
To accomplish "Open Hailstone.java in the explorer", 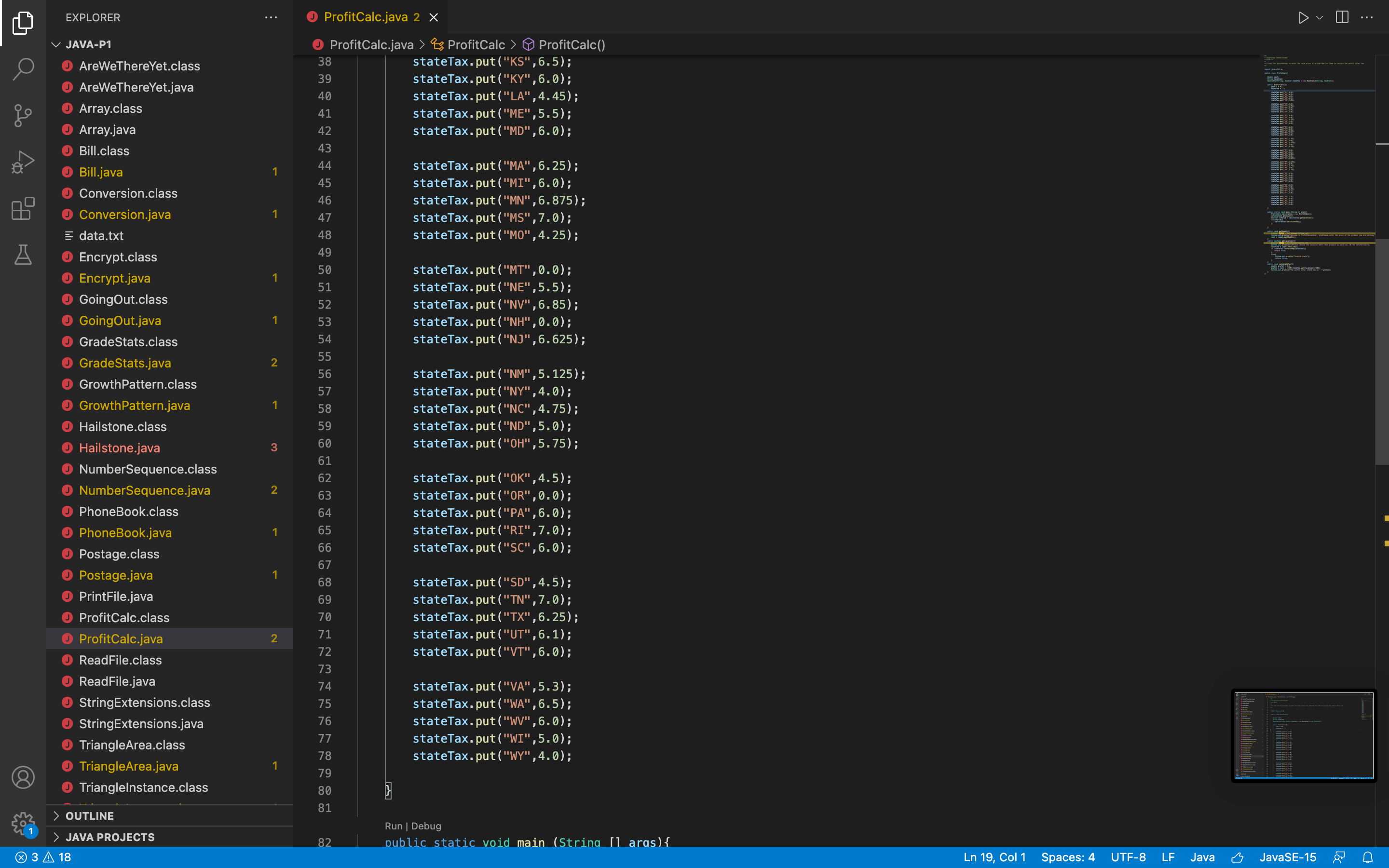I will [120, 448].
